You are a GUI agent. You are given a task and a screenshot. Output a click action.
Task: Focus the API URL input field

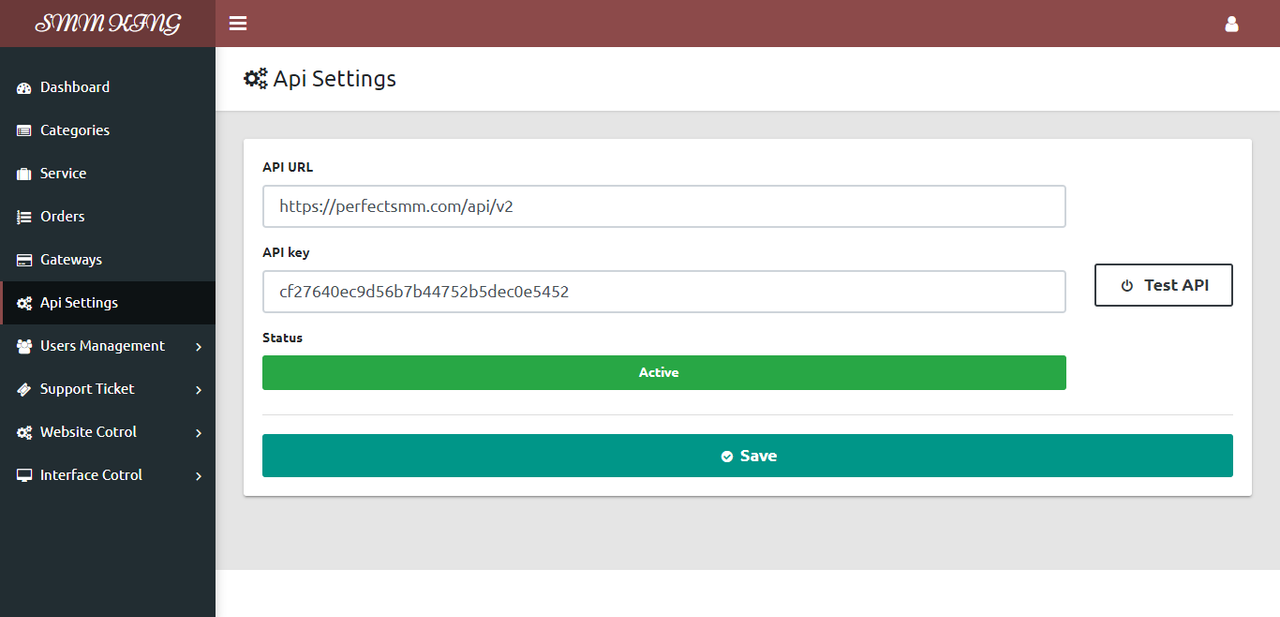(x=664, y=206)
